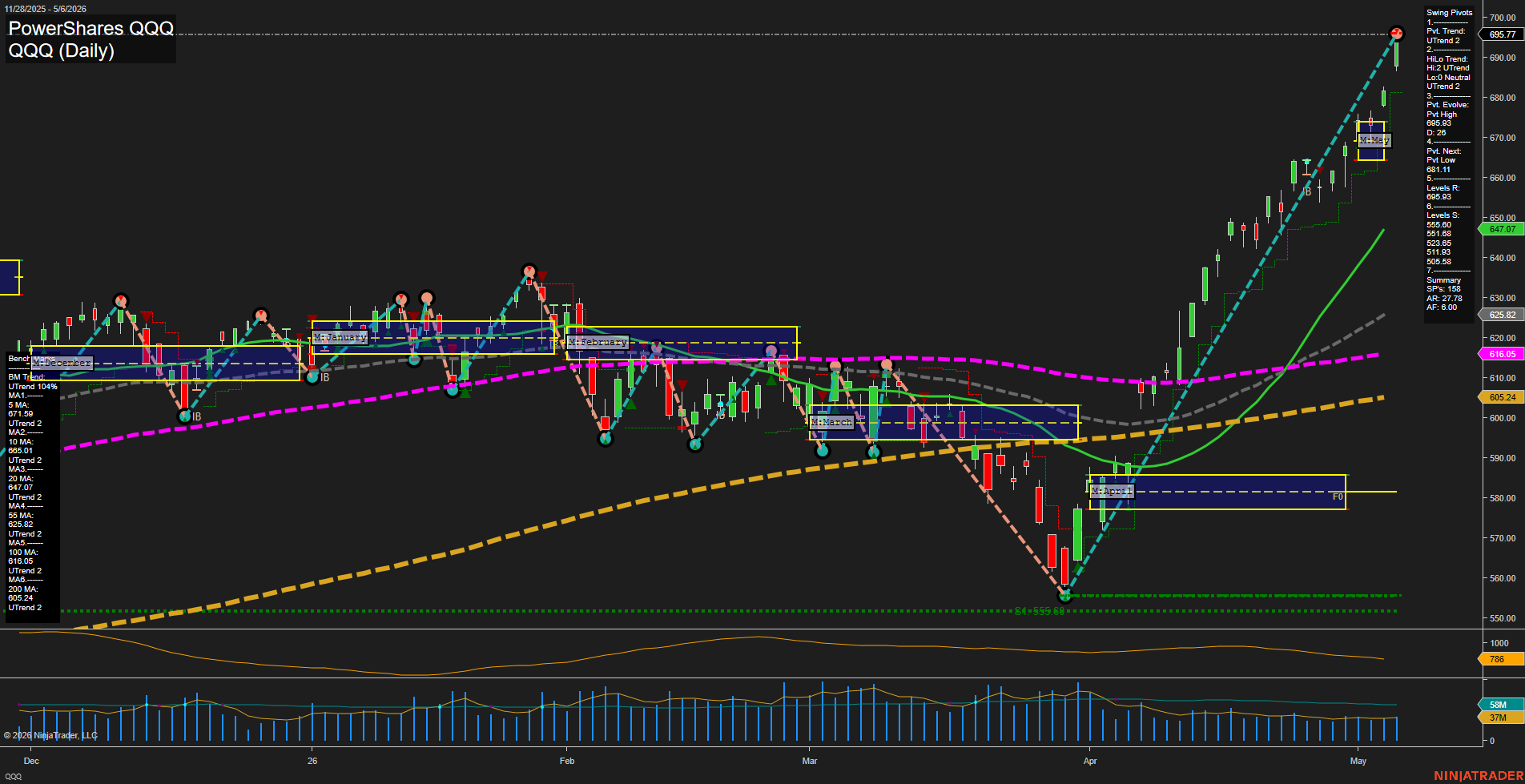Screen dimensions: 1525x784
Task: Click the '11/28/2025 - 5/6/2026' date range
Action: tap(46, 9)
